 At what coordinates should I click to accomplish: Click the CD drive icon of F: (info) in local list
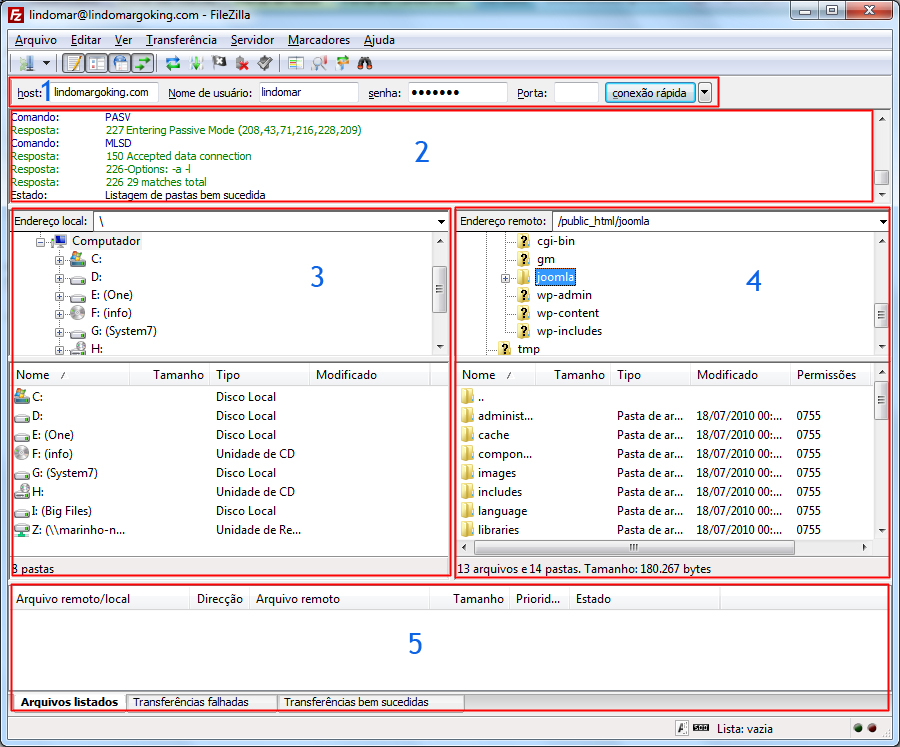point(22,453)
